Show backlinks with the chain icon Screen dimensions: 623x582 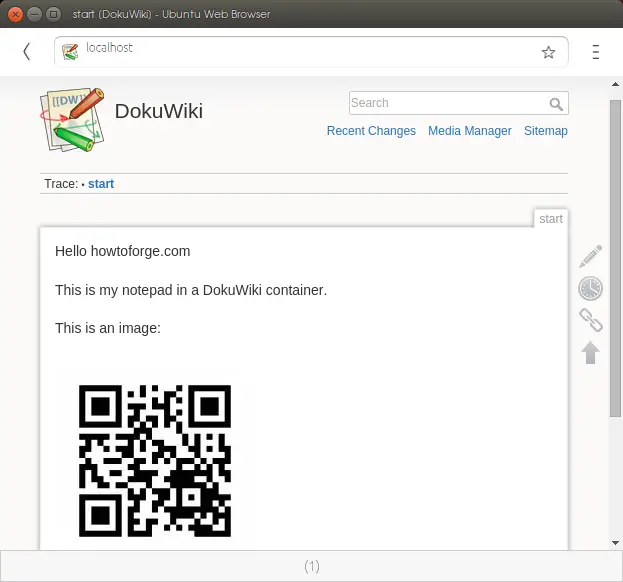point(591,320)
